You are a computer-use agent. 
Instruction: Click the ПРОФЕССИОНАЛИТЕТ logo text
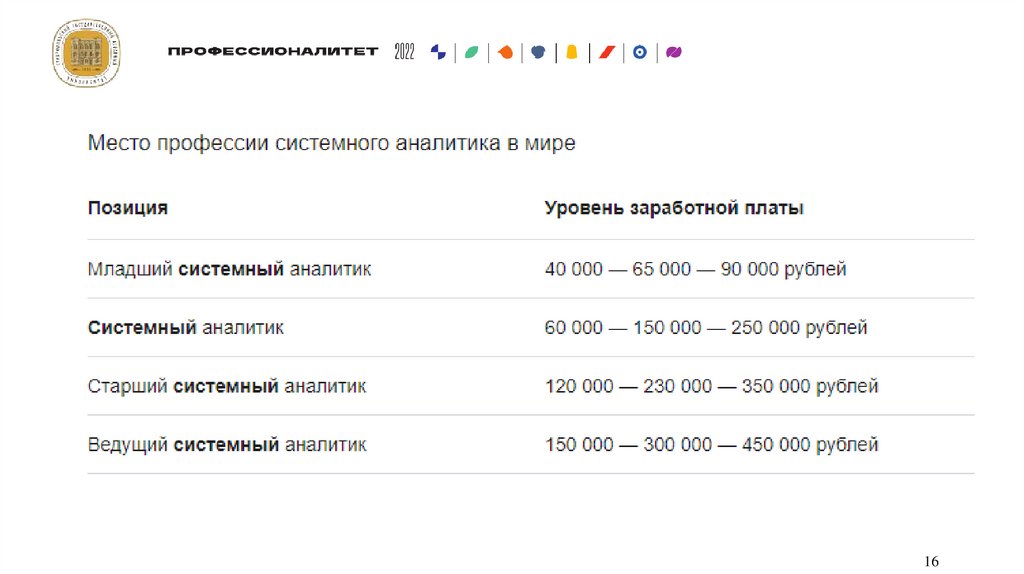click(272, 52)
